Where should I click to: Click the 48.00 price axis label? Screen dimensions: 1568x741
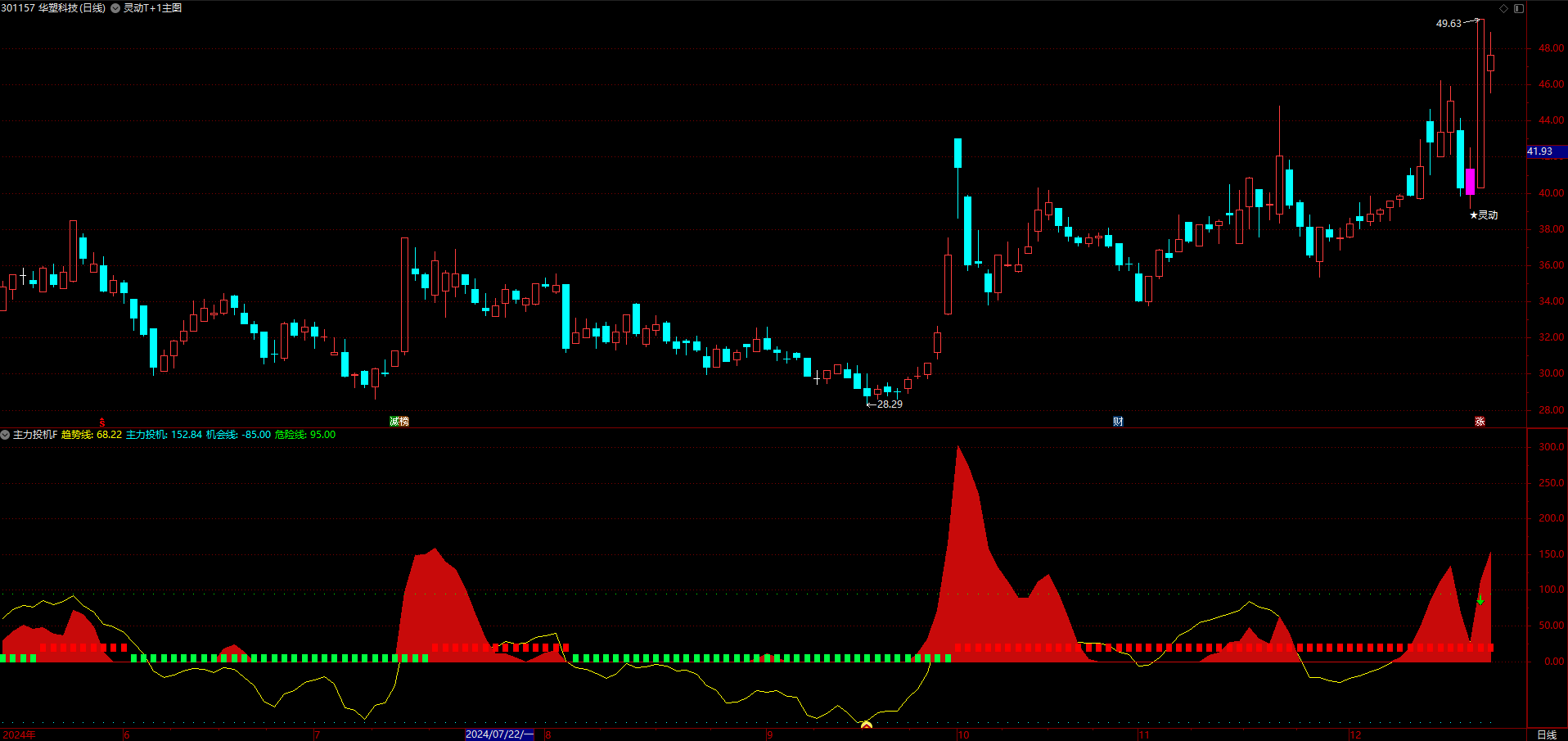pyautogui.click(x=1551, y=48)
